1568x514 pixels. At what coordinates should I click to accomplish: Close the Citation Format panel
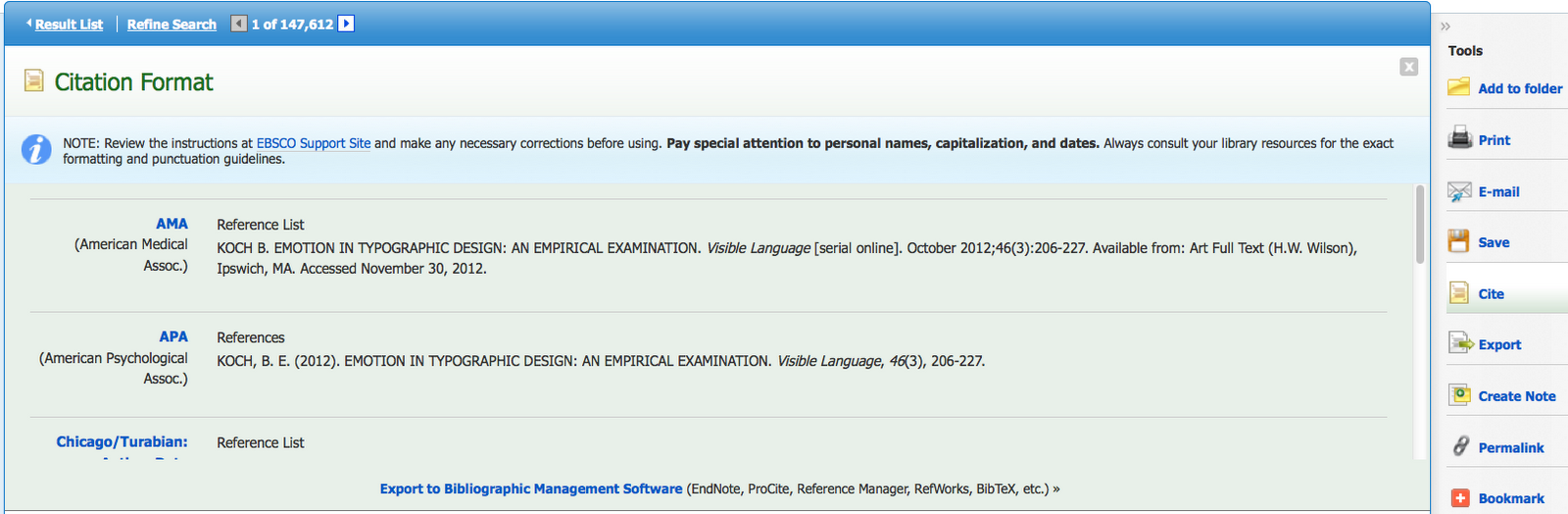(1408, 67)
